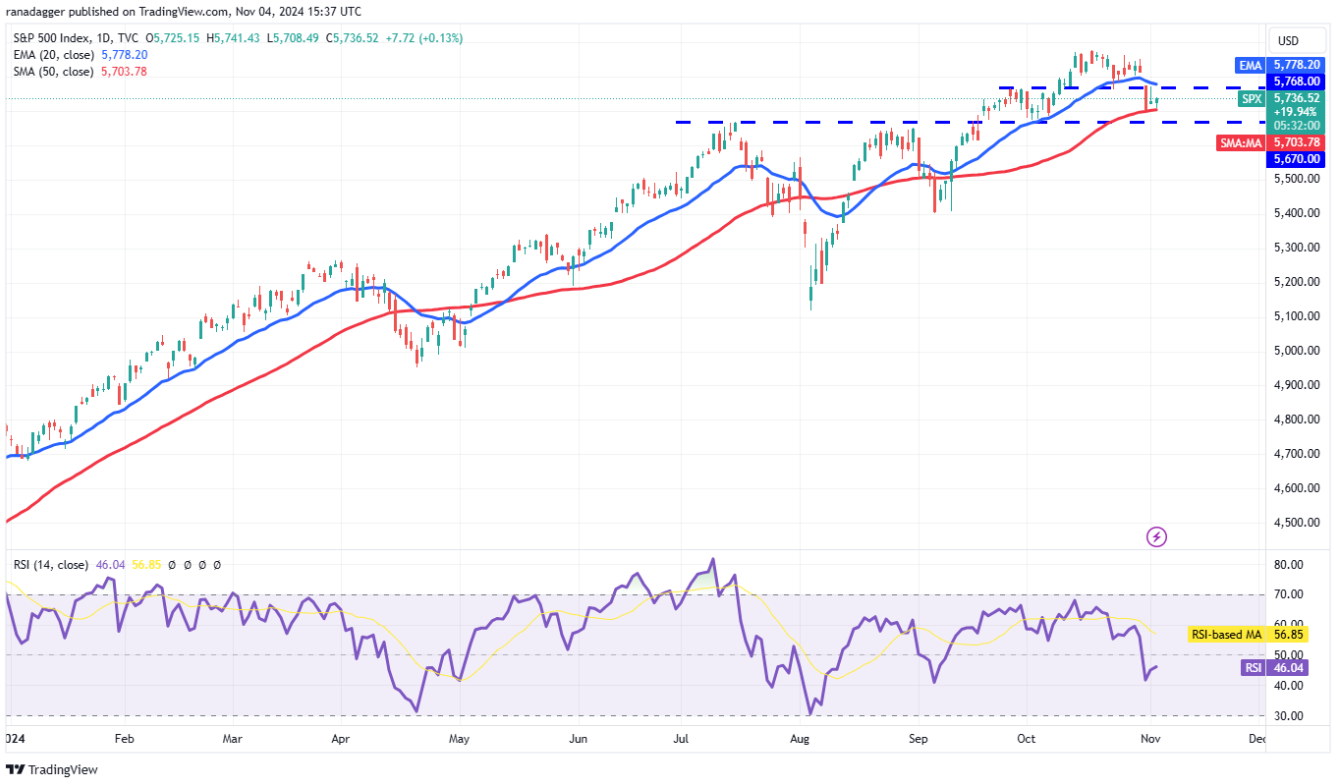This screenshot has width=1337, height=784.
Task: Click the 60.00 RSI axis label
Action: coord(1288,625)
